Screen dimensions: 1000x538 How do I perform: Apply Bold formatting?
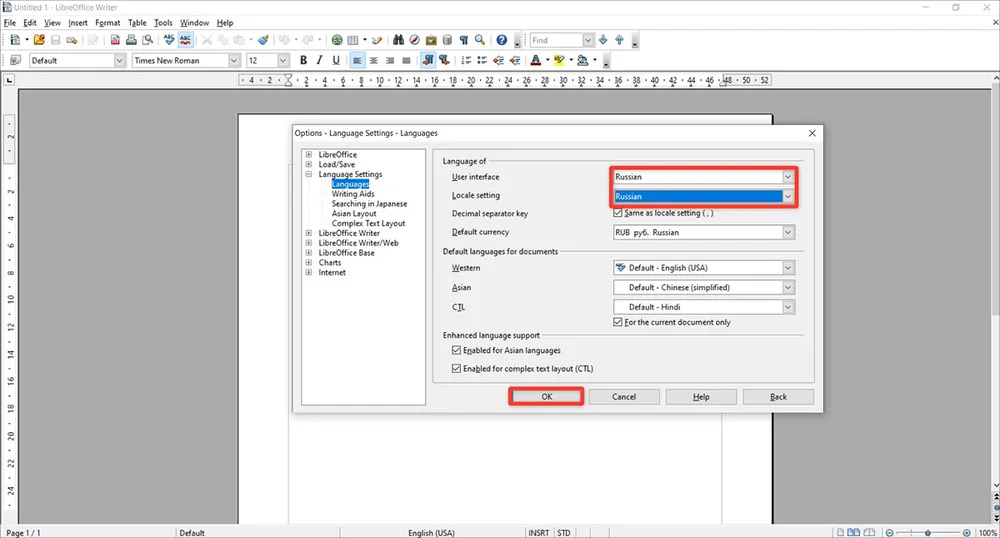coord(304,61)
